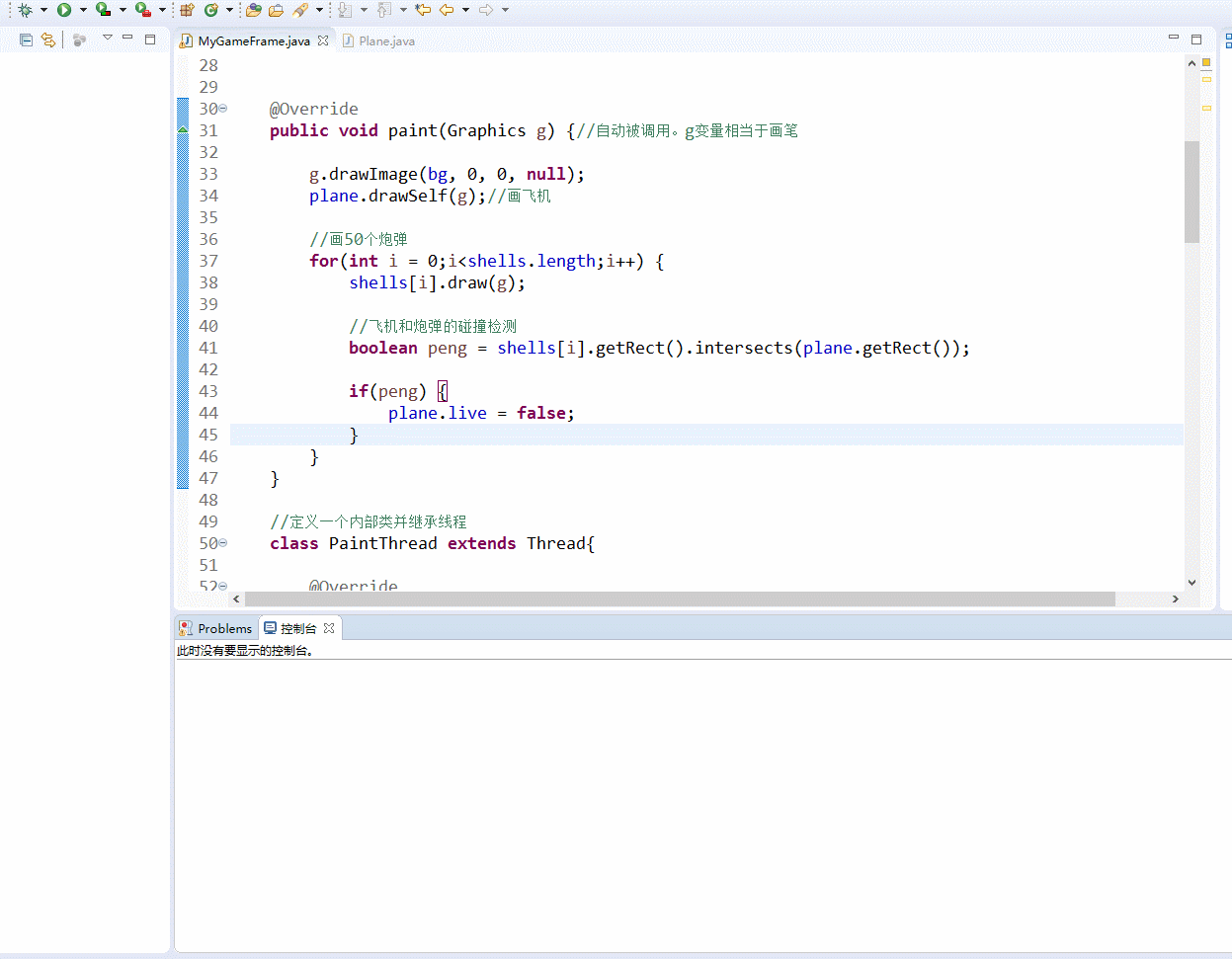Open the Back history dropdown
1232x959 pixels.
click(465, 10)
